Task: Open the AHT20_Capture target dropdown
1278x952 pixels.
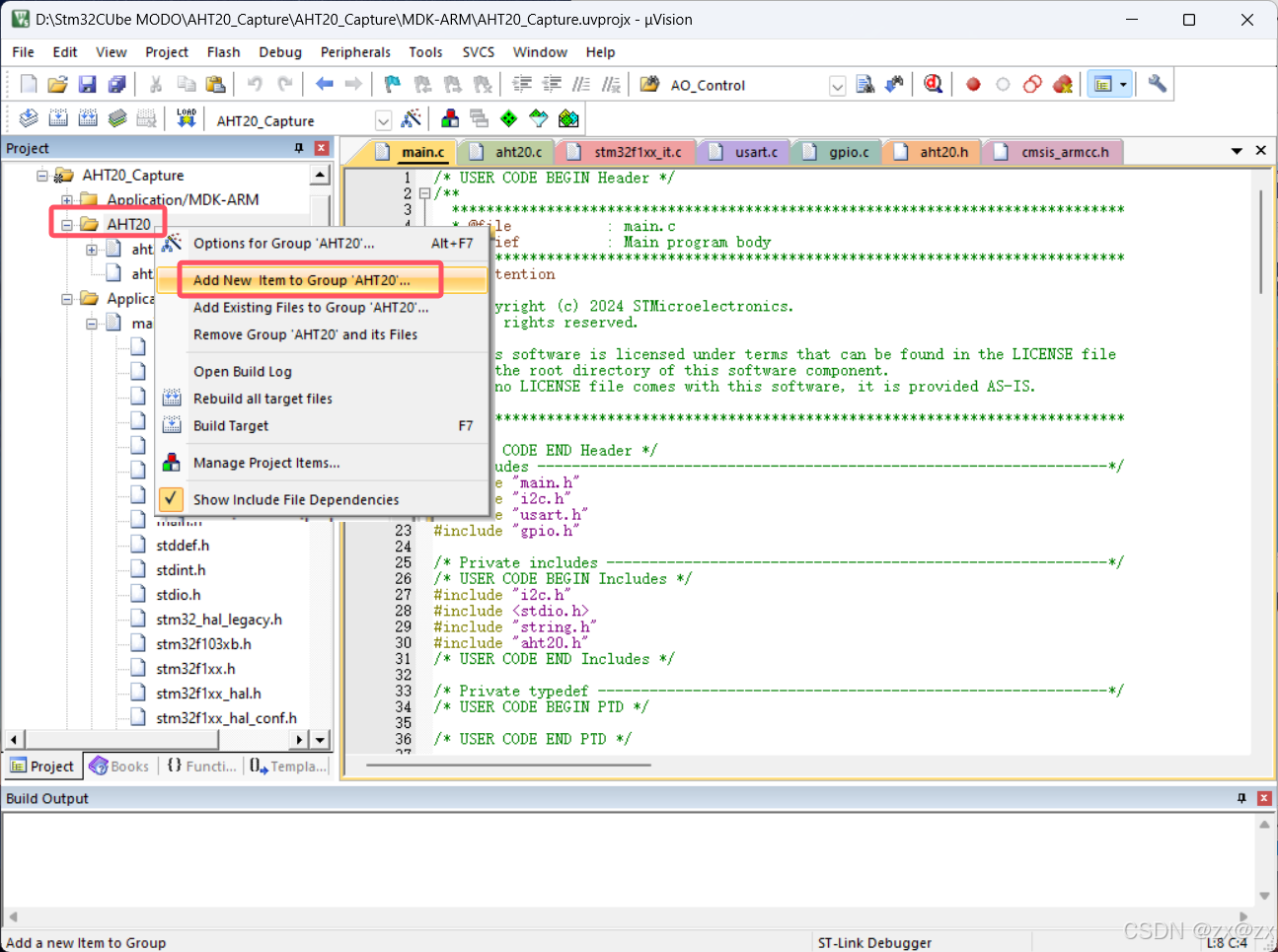Action: point(383,120)
